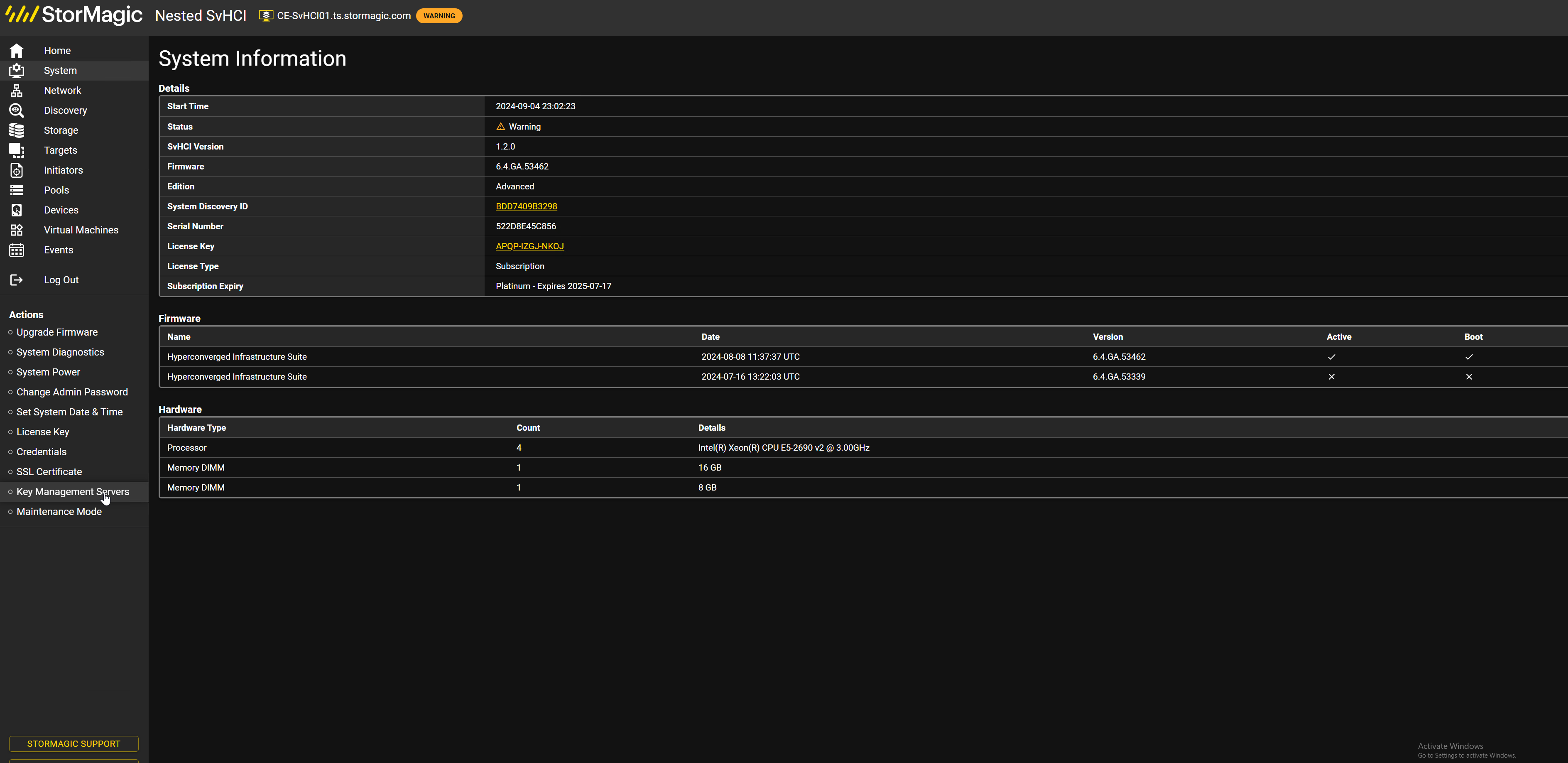Navigate to Initiators
The height and width of the screenshot is (763, 1568).
click(x=63, y=171)
